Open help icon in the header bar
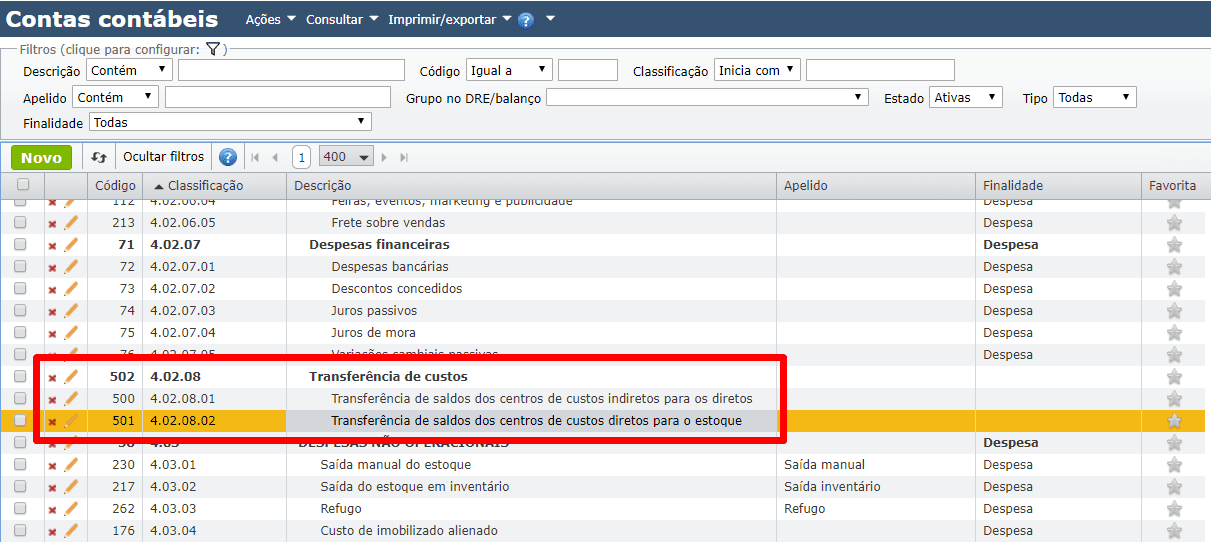Image resolution: width=1211 pixels, height=542 pixels. (526, 20)
